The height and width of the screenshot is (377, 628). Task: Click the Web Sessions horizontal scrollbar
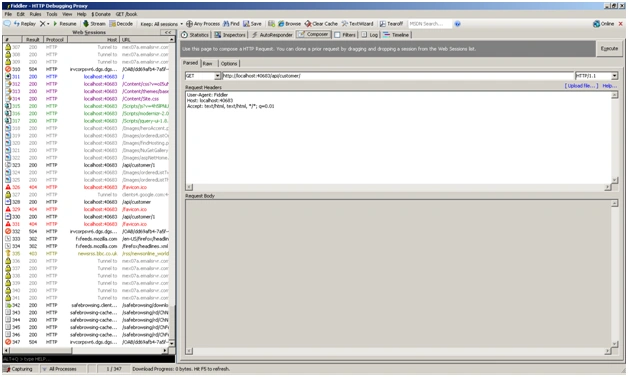point(85,351)
